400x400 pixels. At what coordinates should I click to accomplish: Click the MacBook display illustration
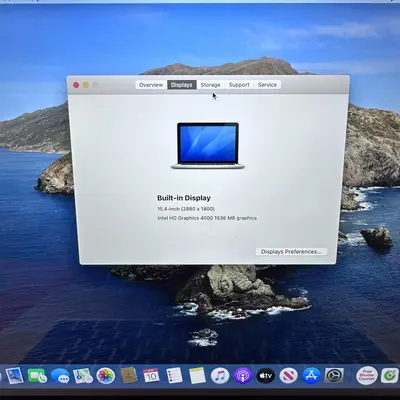coord(208,146)
